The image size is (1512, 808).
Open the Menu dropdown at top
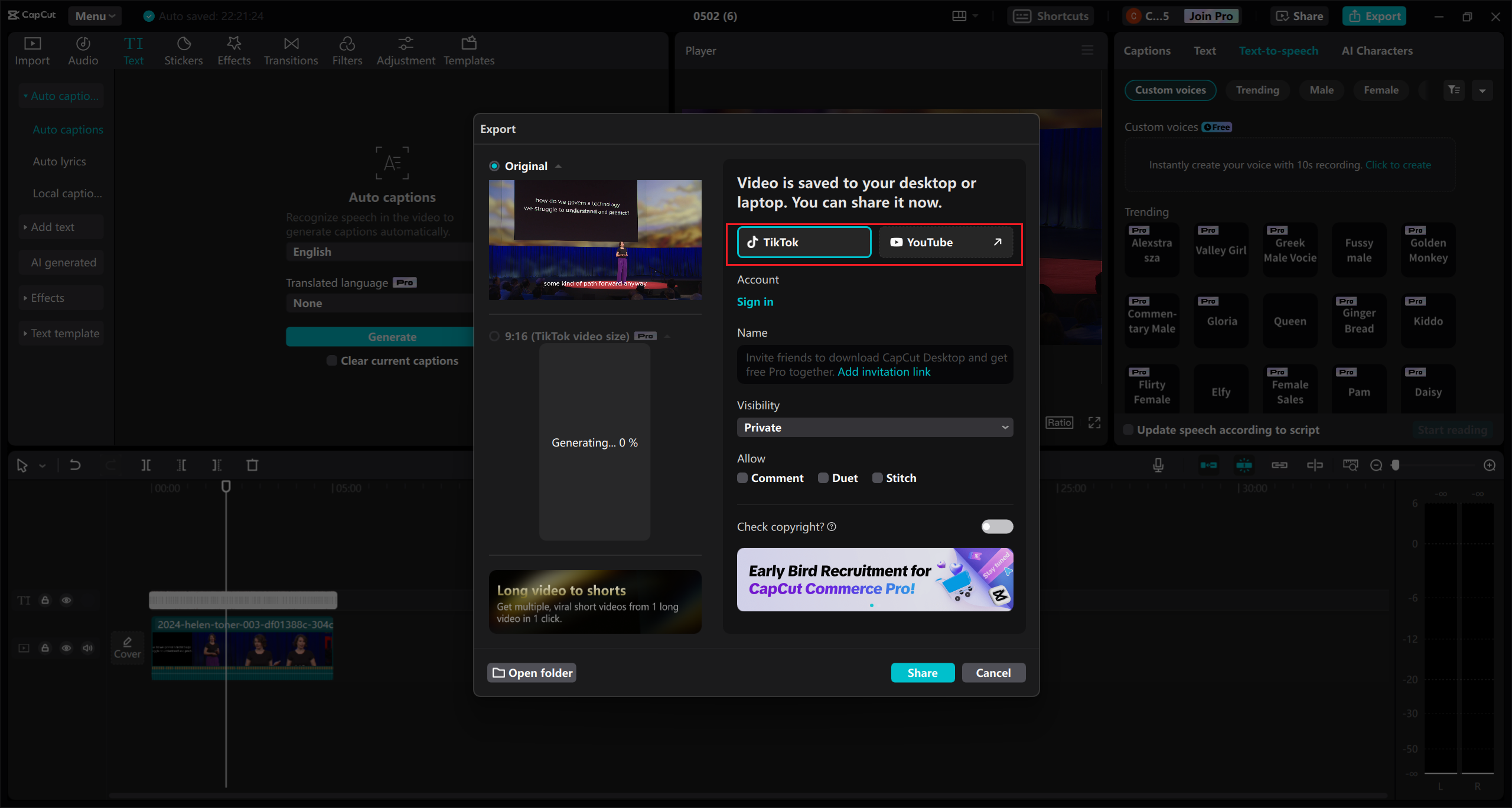(94, 16)
